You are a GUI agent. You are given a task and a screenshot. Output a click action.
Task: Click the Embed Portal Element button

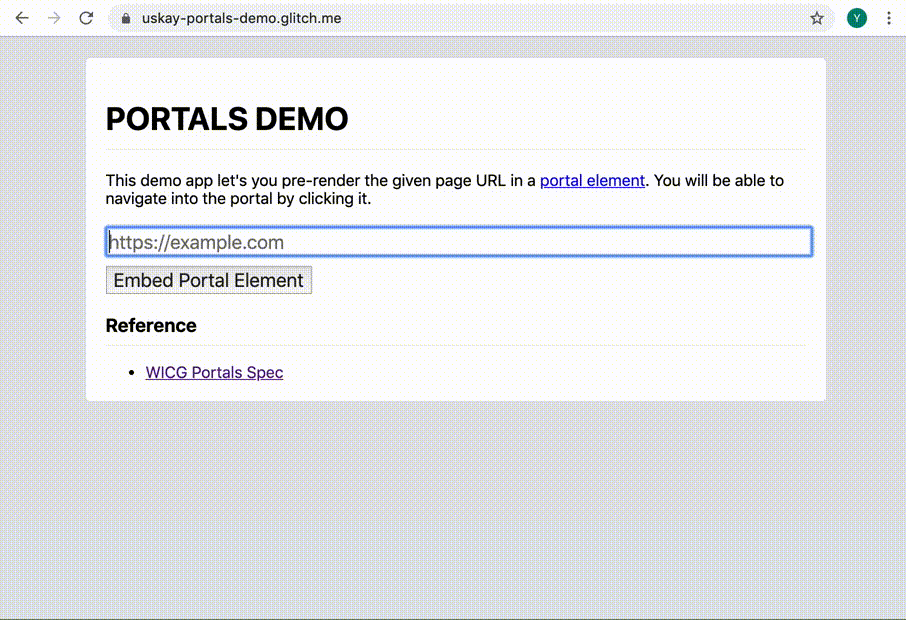[208, 280]
